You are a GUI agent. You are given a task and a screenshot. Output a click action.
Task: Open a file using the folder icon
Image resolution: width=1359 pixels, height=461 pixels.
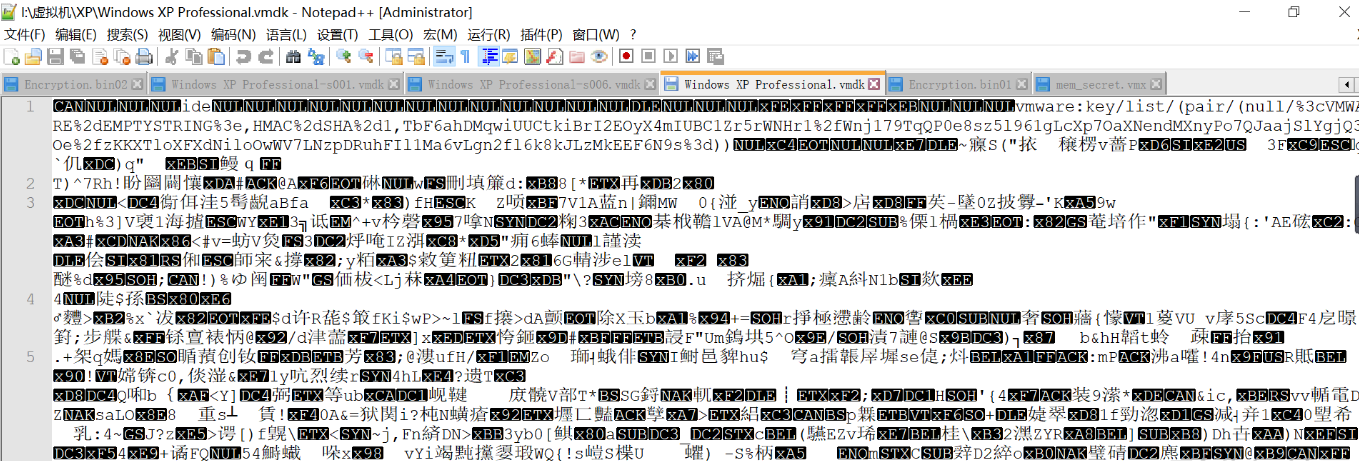pyautogui.click(x=33, y=56)
